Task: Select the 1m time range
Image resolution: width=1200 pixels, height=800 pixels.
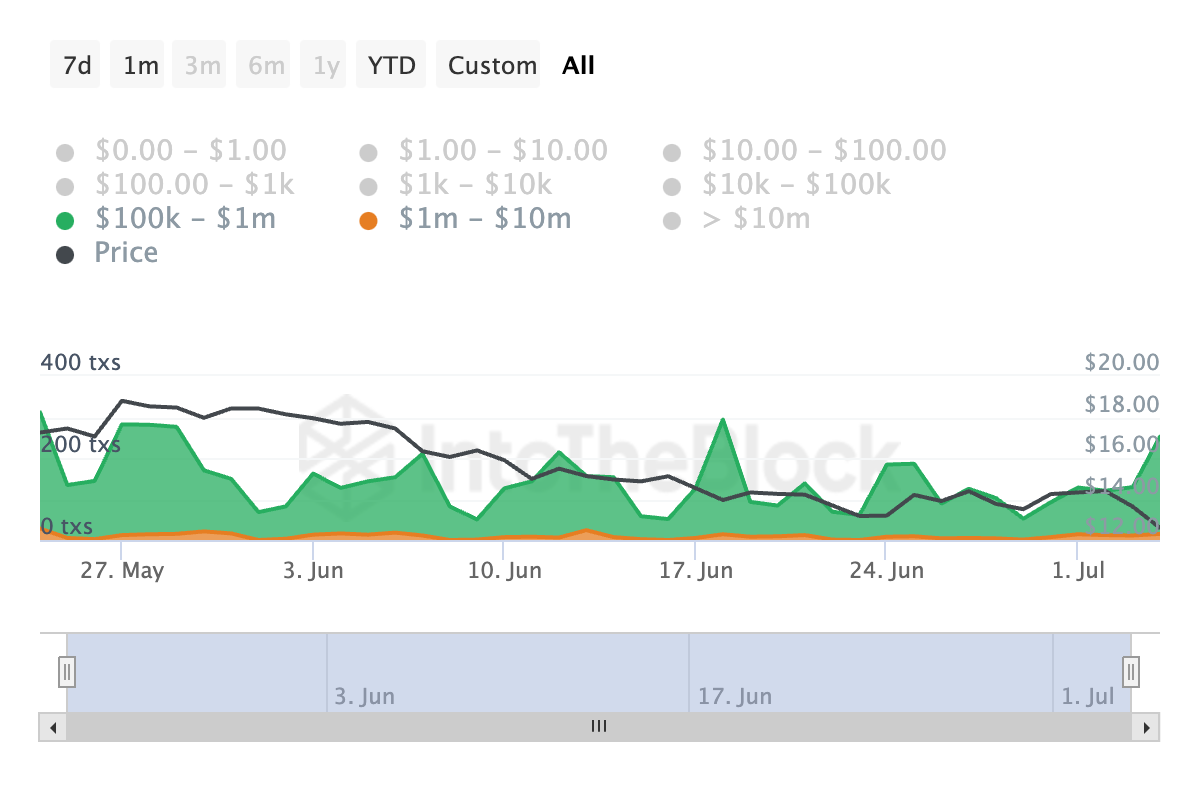Action: click(140, 66)
